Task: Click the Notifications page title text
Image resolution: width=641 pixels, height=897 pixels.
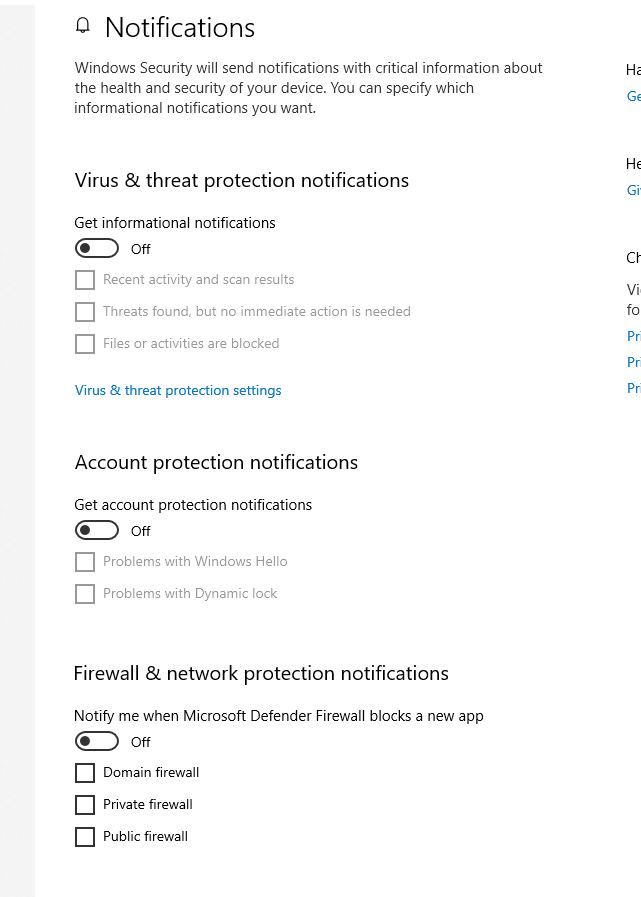Action: [x=180, y=27]
